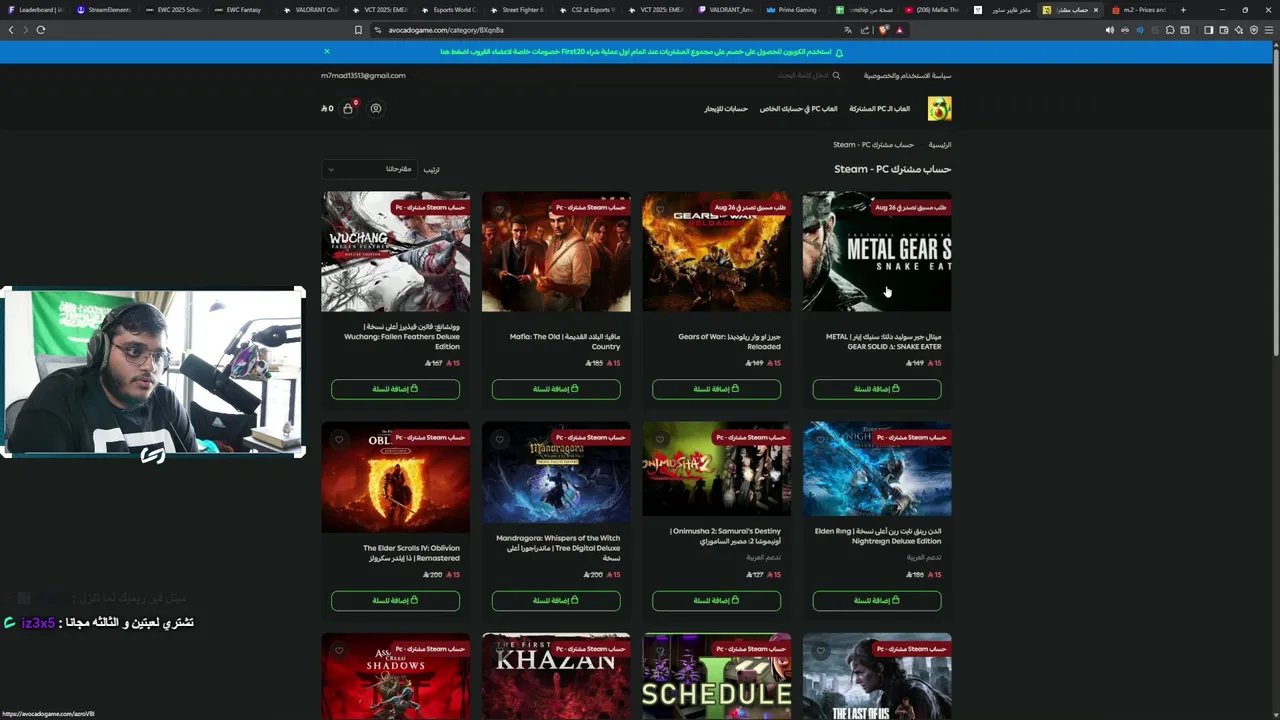Click the account email m7mad13513@gmail.com
1280x720 pixels.
(363, 76)
